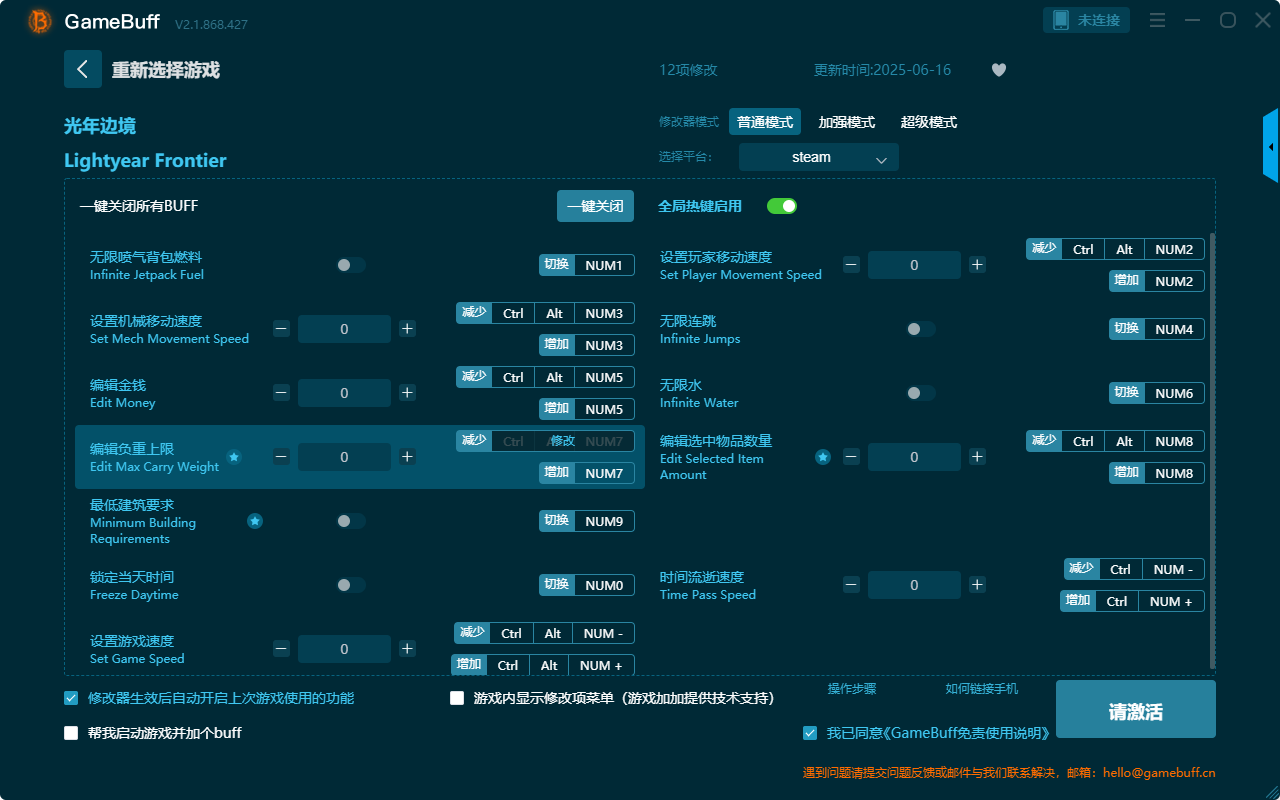Click NUM6 hotkey for Infinite Water
The image size is (1280, 800).
(1157, 393)
